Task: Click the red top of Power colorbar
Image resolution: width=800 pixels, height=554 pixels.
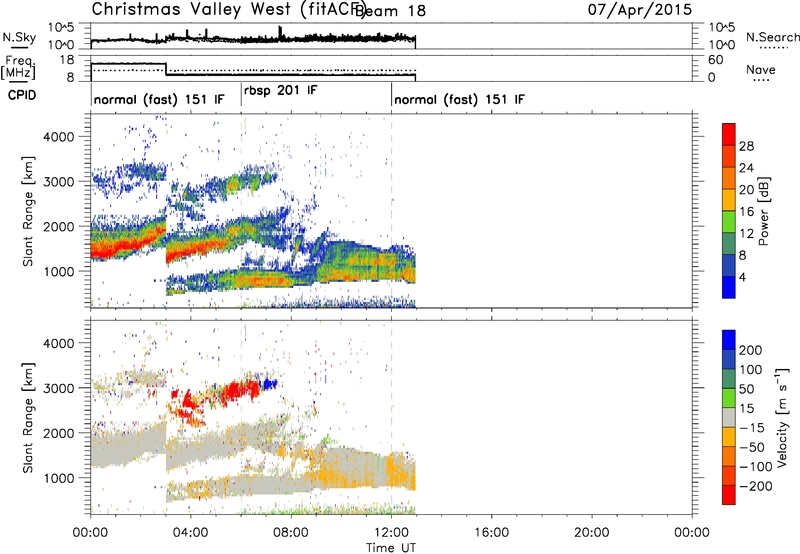Action: click(x=729, y=132)
